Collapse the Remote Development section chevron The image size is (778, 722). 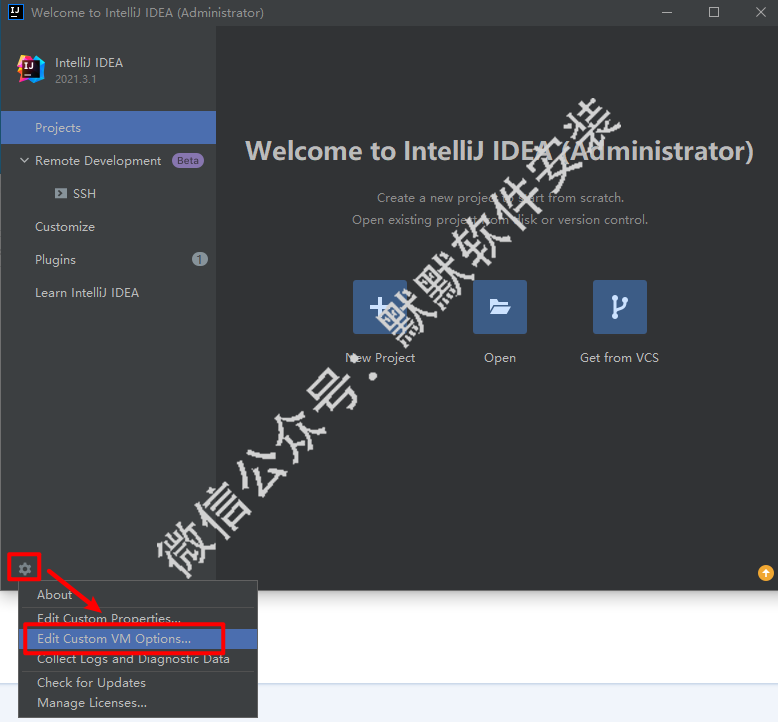(24, 160)
